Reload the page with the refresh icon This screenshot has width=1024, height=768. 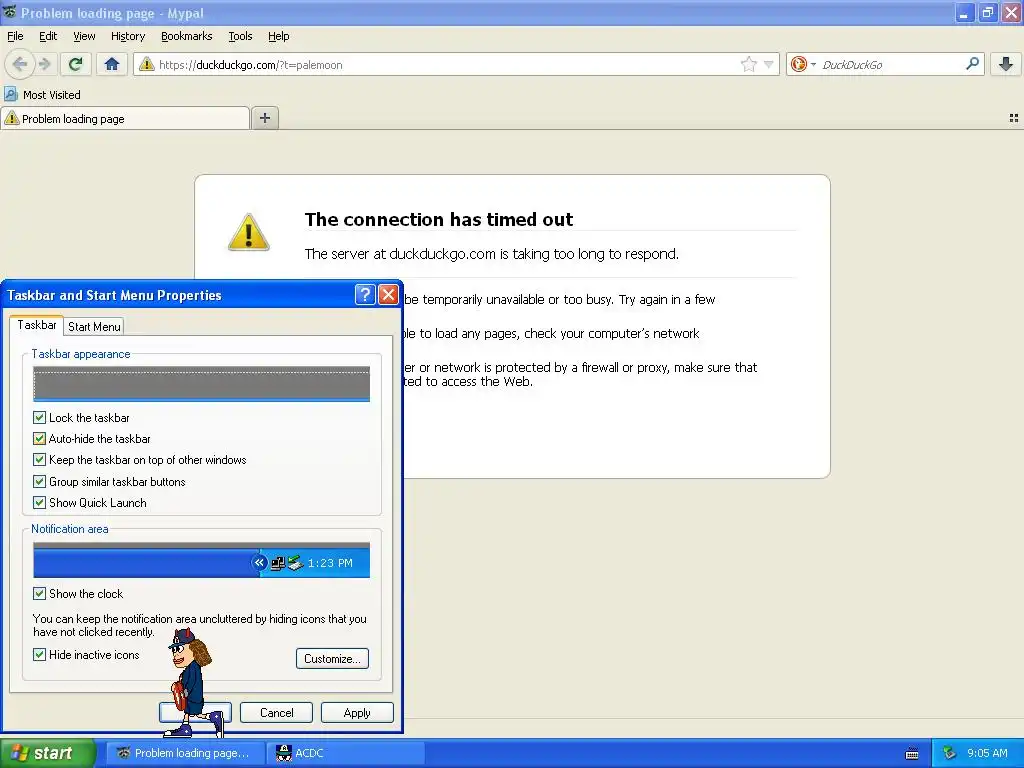pos(75,64)
